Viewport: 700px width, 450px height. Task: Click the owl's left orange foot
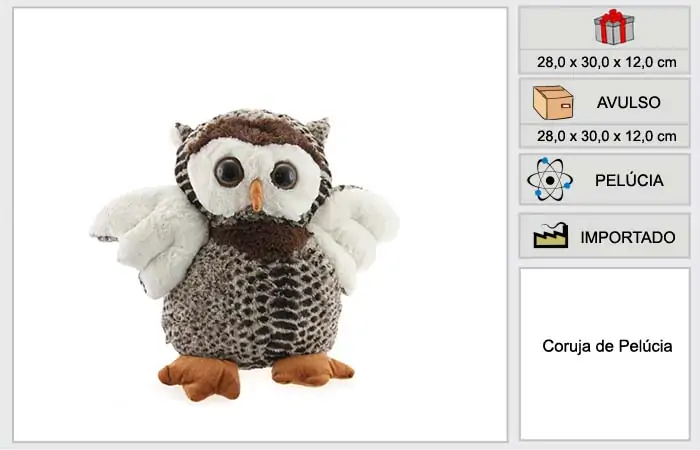tap(200, 377)
